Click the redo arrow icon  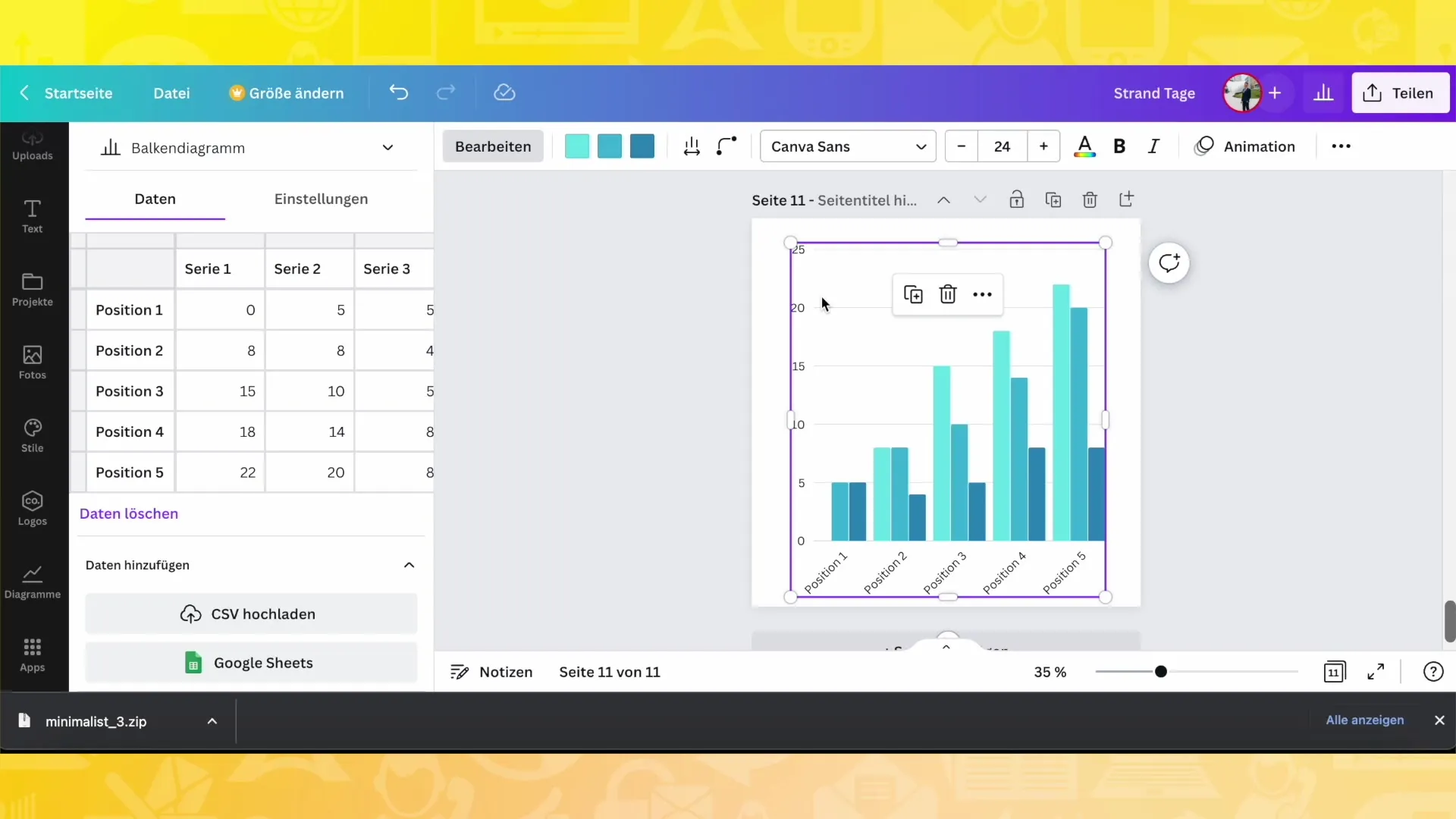click(448, 93)
